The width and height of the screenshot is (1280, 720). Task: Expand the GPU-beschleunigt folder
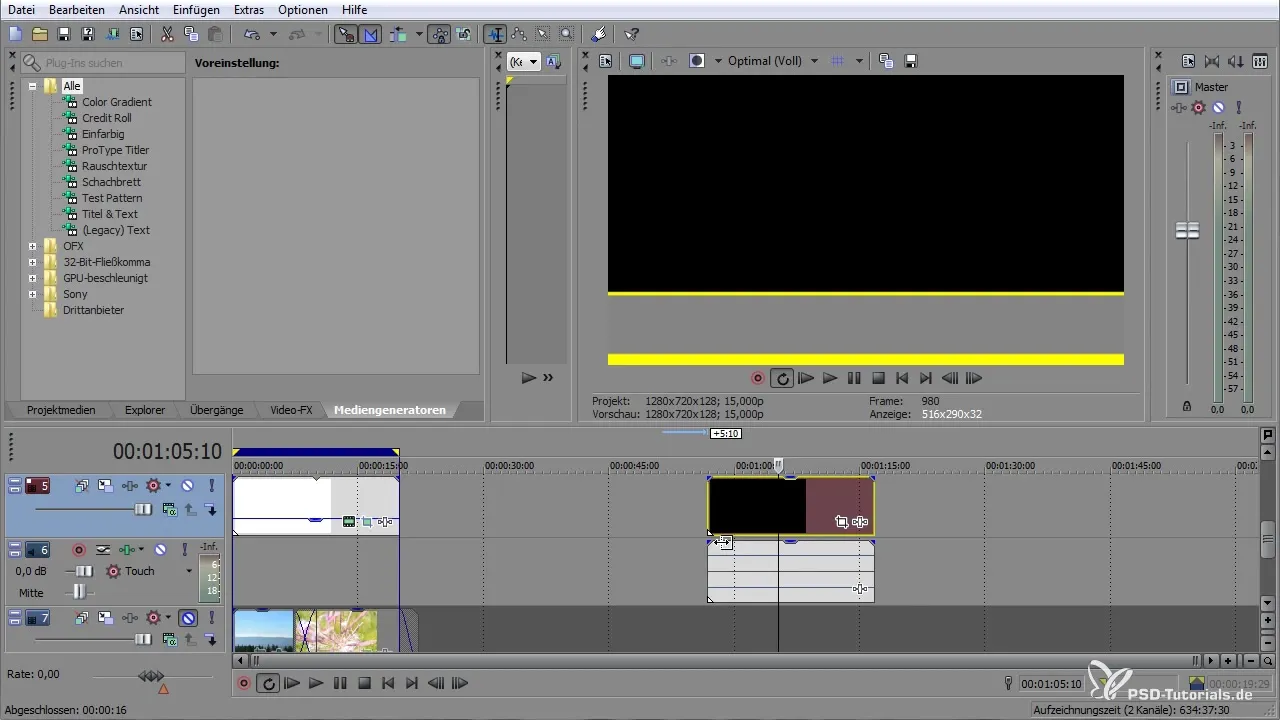point(33,278)
